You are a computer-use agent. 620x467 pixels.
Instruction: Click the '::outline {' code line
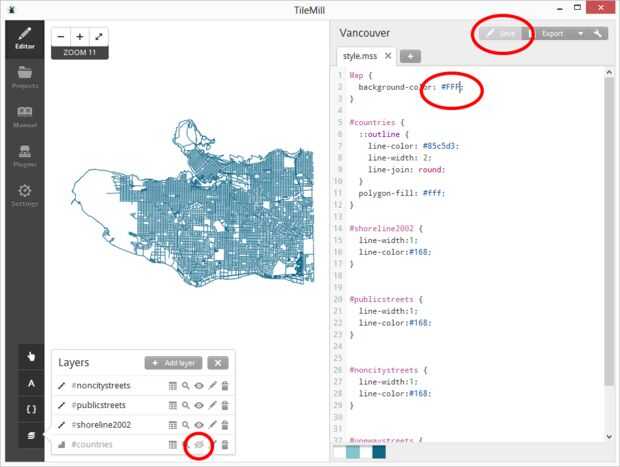pyautogui.click(x=384, y=134)
